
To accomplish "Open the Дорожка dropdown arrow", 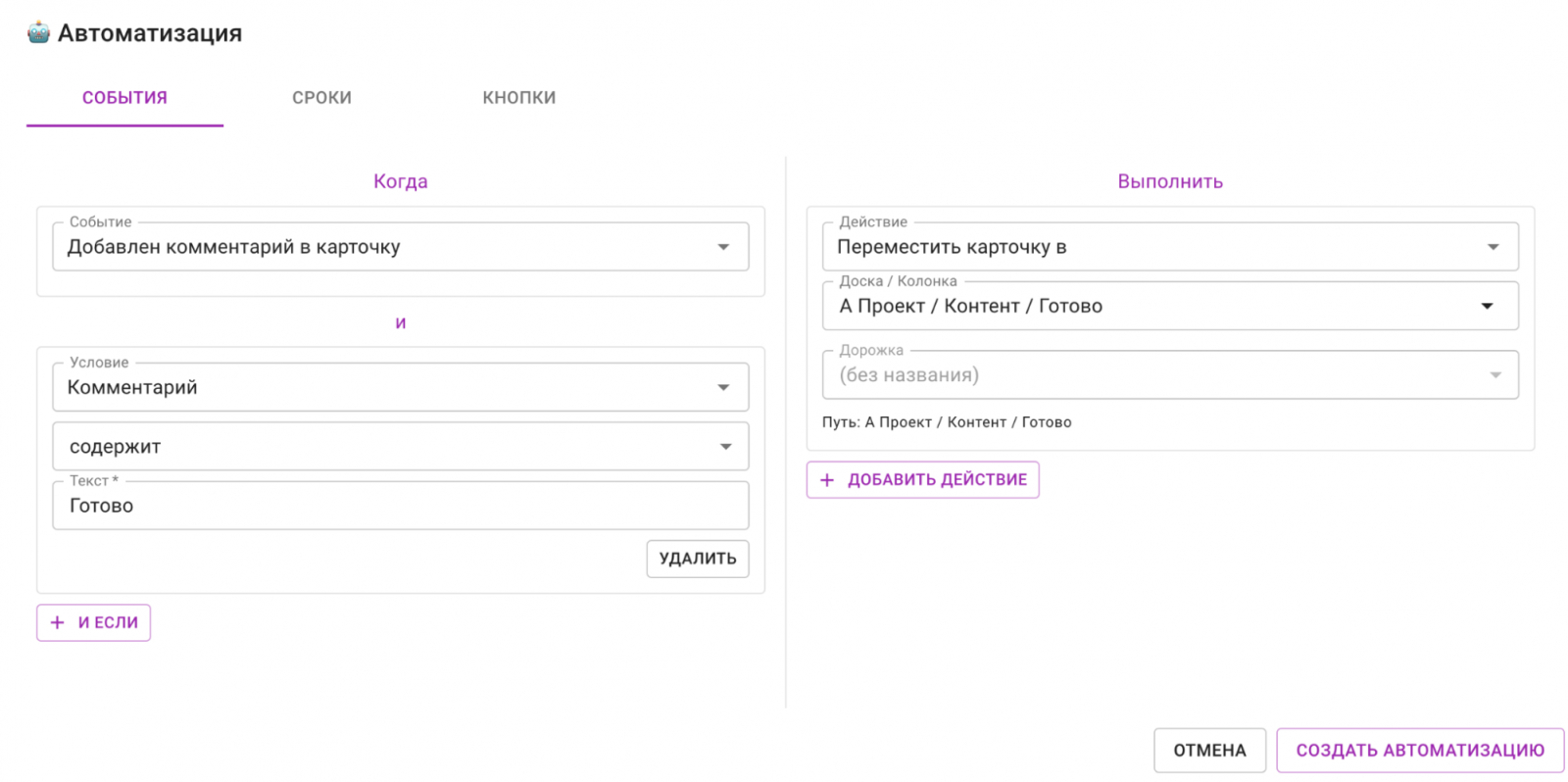I will coord(1494,375).
